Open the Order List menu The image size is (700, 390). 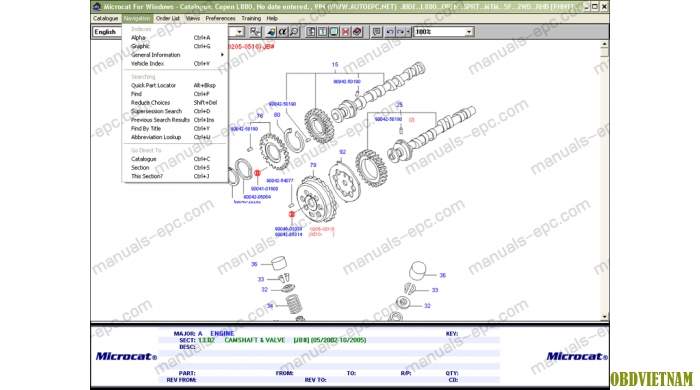pyautogui.click(x=167, y=18)
